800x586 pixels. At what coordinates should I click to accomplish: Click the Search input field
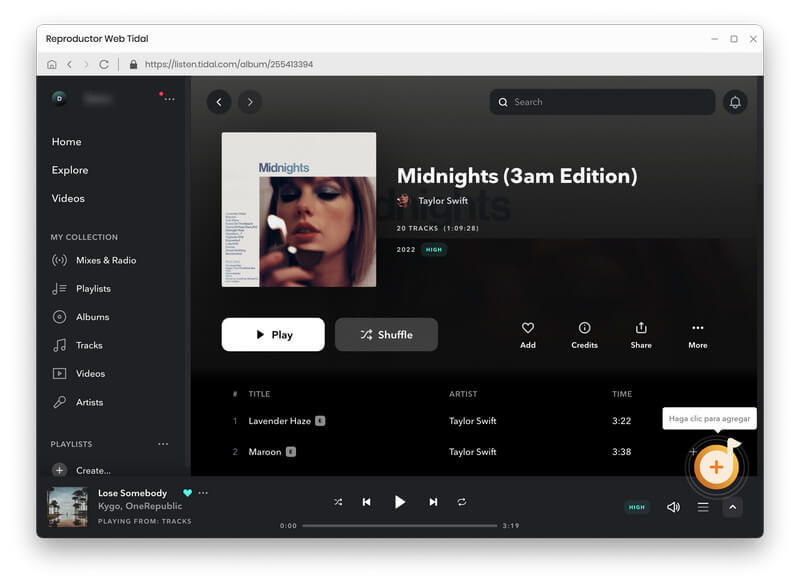point(602,102)
